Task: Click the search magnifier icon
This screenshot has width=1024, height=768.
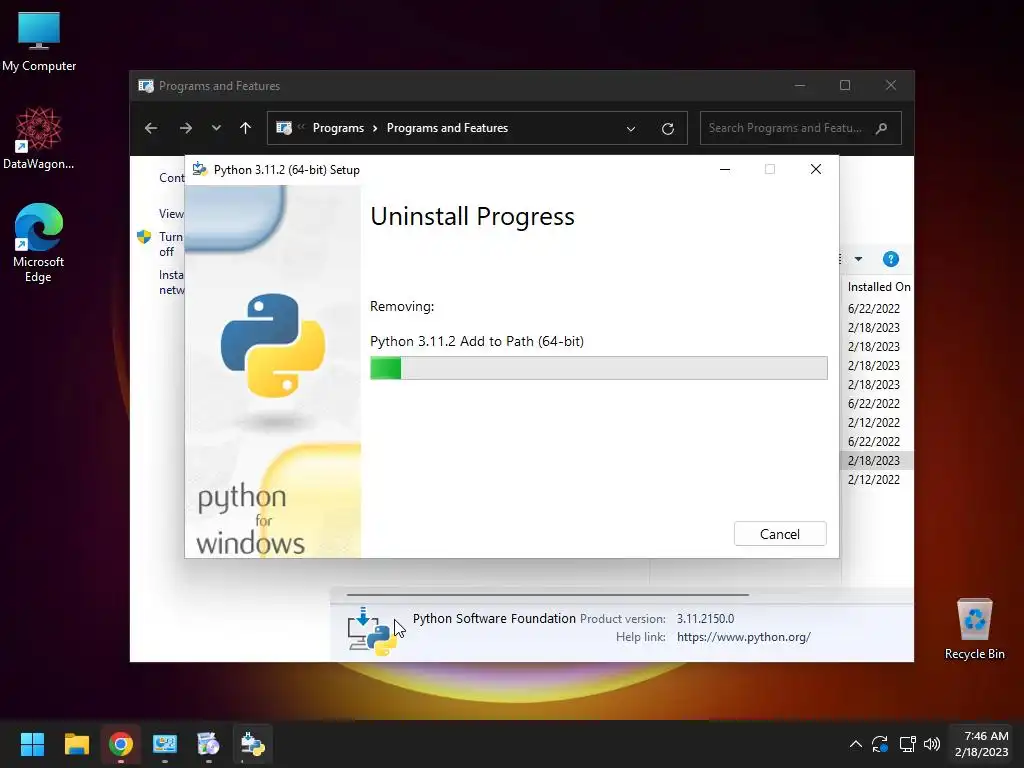Action: click(x=881, y=128)
